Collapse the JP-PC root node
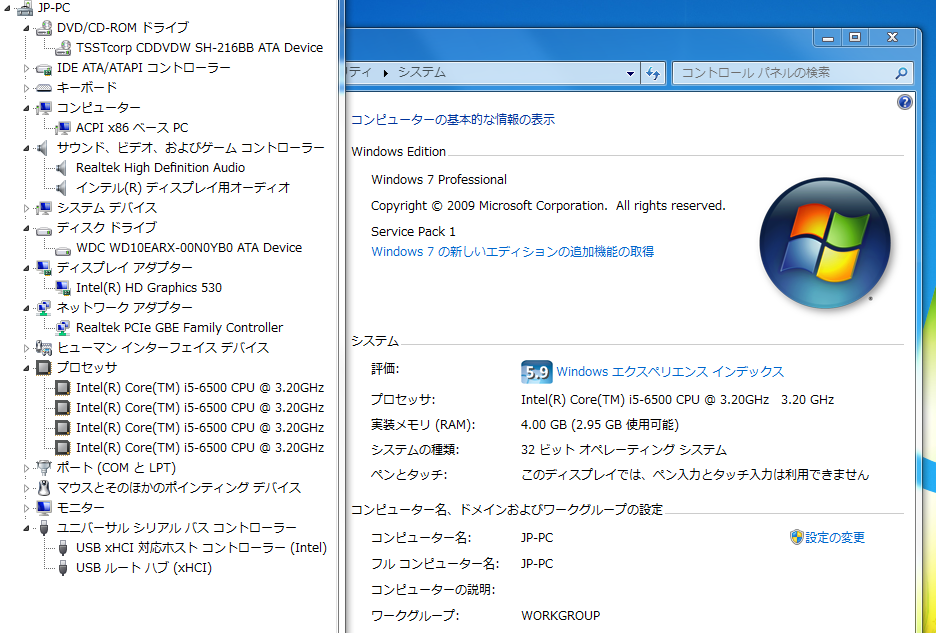 [7, 8]
